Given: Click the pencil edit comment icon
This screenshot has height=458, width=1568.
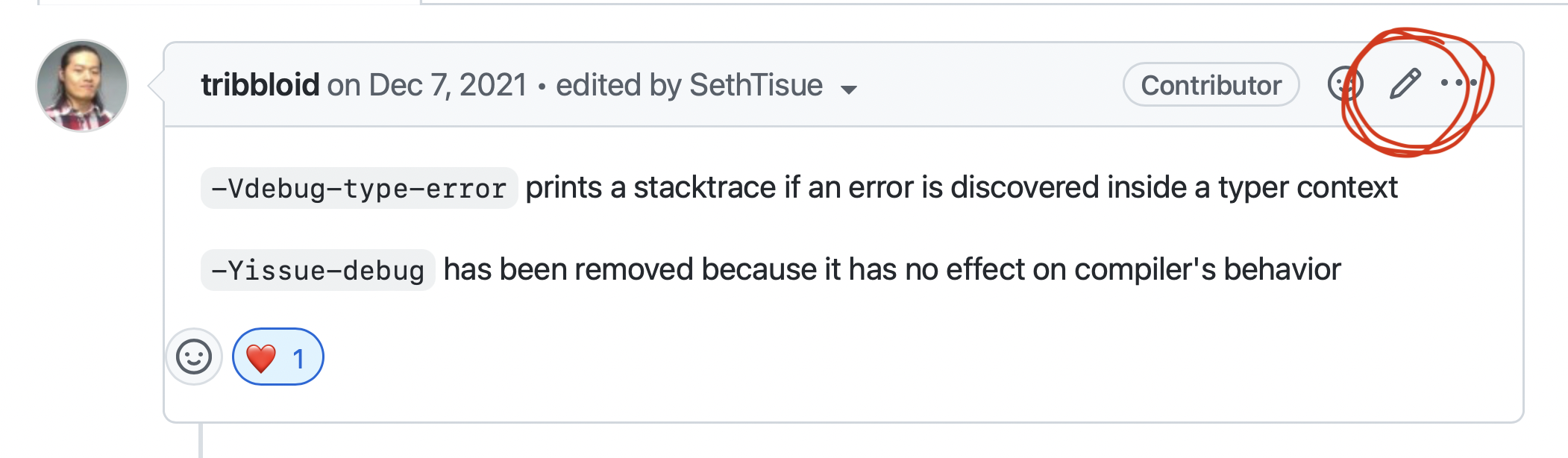Looking at the screenshot, I should coord(1405,84).
